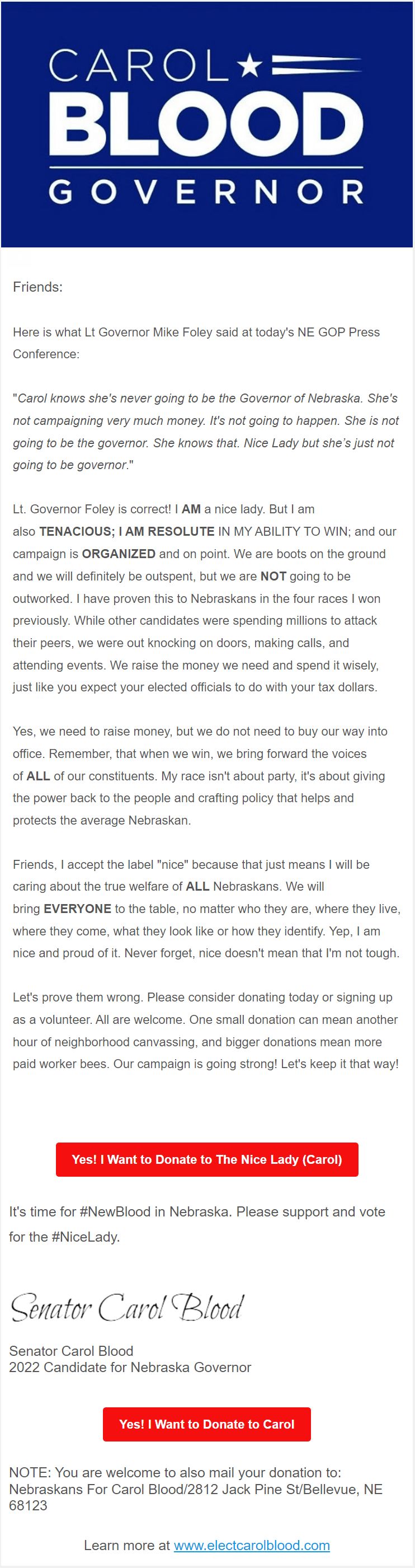
Task: Click the handwritten Senator Carol Blood signature
Action: (127, 1306)
